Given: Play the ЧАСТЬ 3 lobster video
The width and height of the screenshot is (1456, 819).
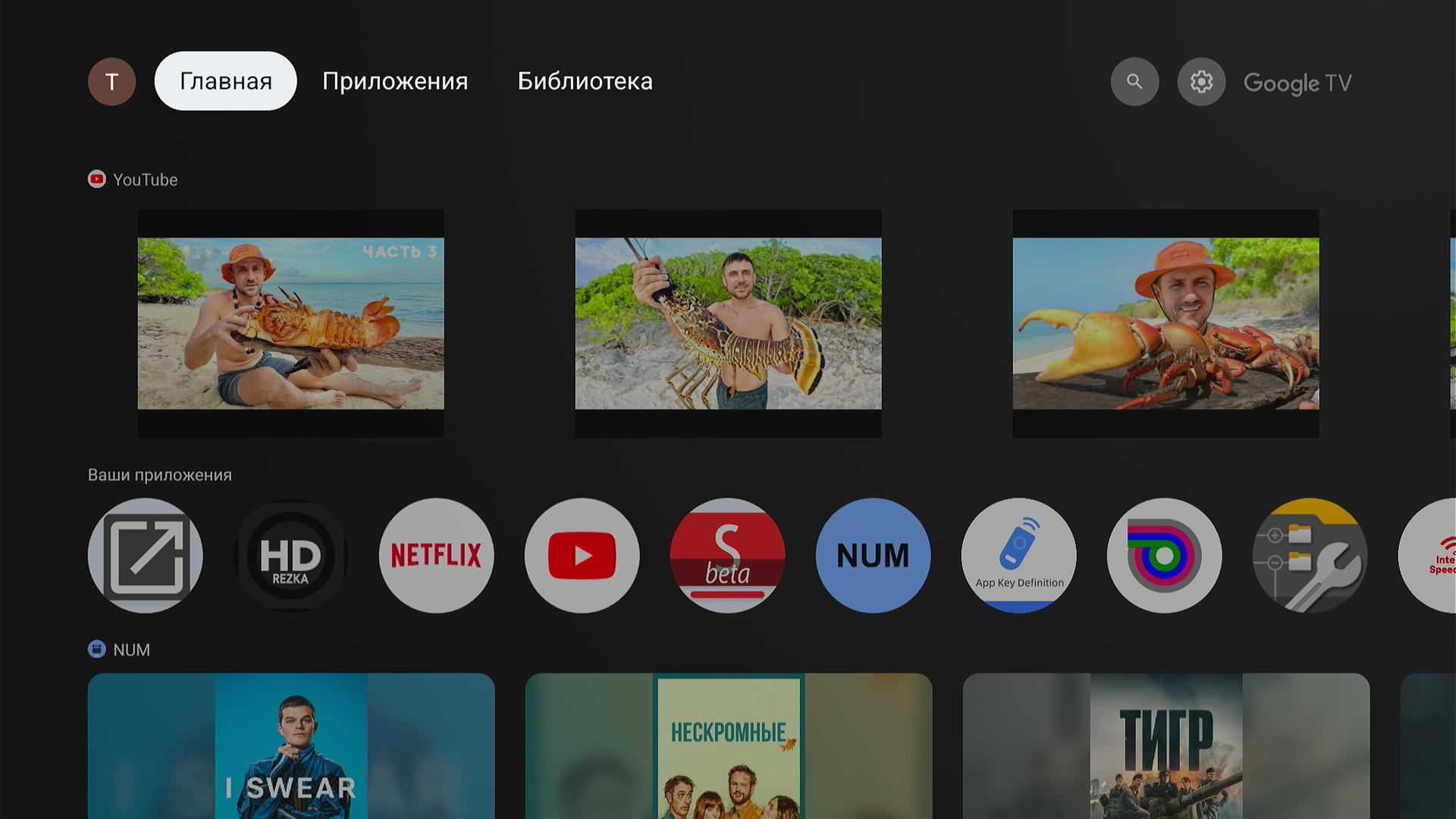Looking at the screenshot, I should (x=290, y=324).
